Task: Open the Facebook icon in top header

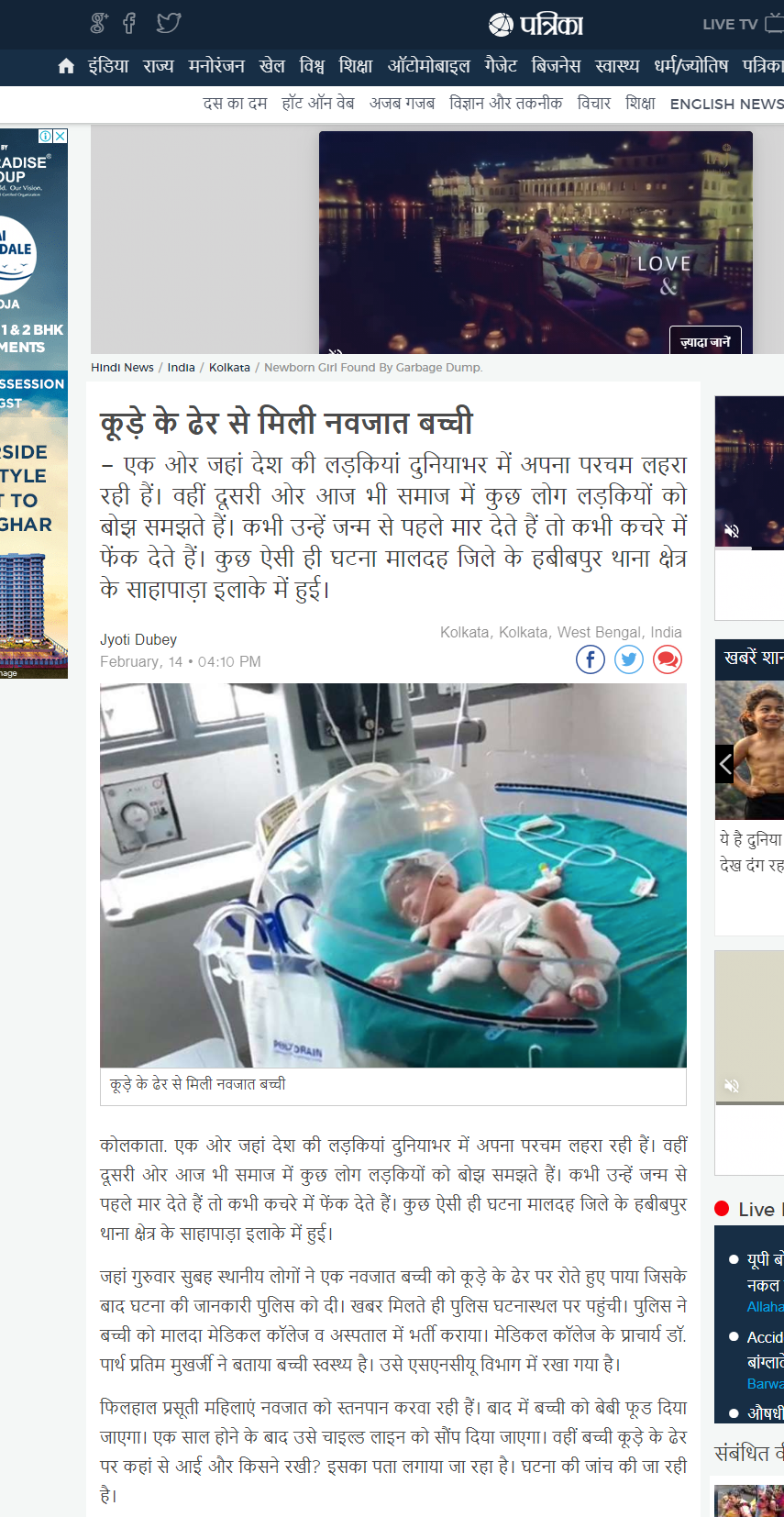Action: tap(129, 23)
